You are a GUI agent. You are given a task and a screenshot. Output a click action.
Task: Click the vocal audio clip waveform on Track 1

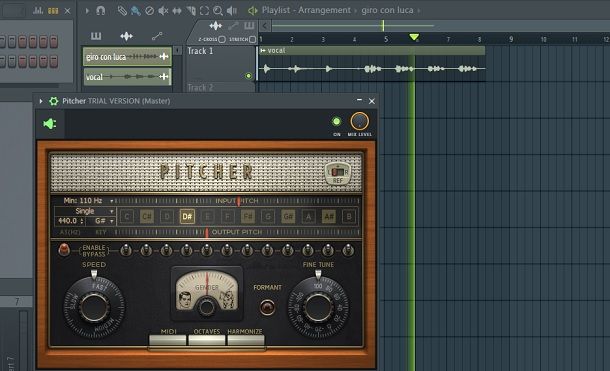[372, 69]
